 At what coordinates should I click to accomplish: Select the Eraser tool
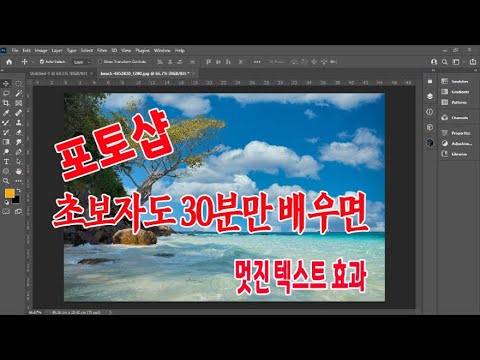19,132
